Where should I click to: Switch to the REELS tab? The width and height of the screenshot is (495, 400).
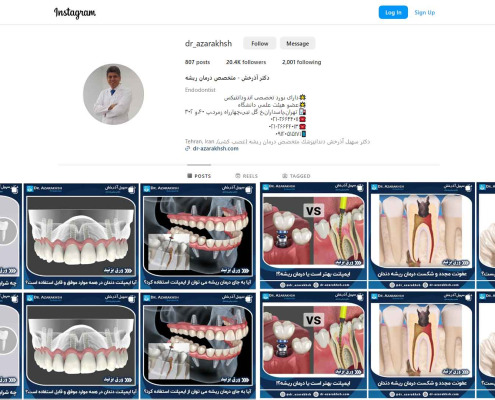(x=246, y=176)
